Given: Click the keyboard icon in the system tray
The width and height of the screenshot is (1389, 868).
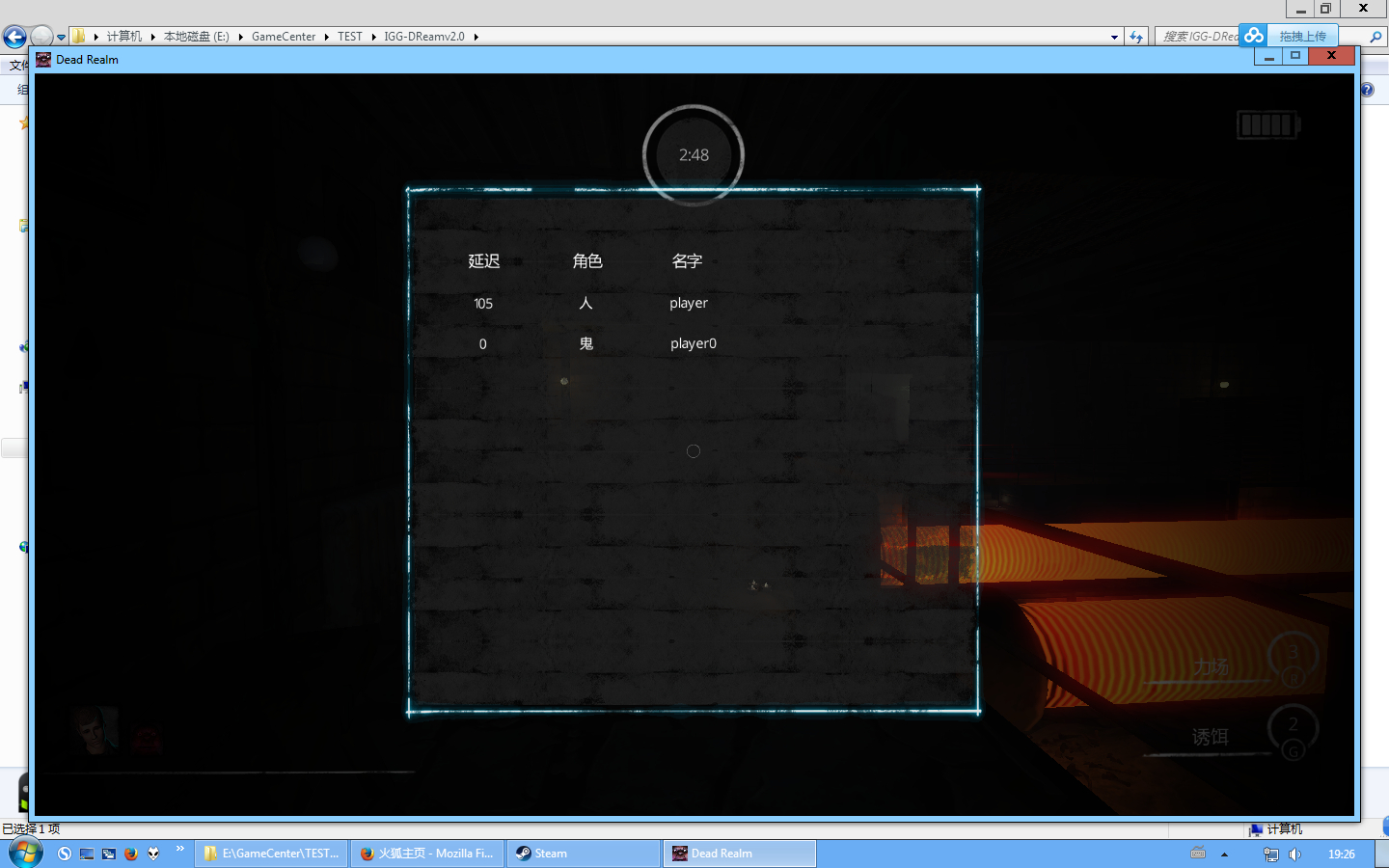Looking at the screenshot, I should (x=1198, y=853).
